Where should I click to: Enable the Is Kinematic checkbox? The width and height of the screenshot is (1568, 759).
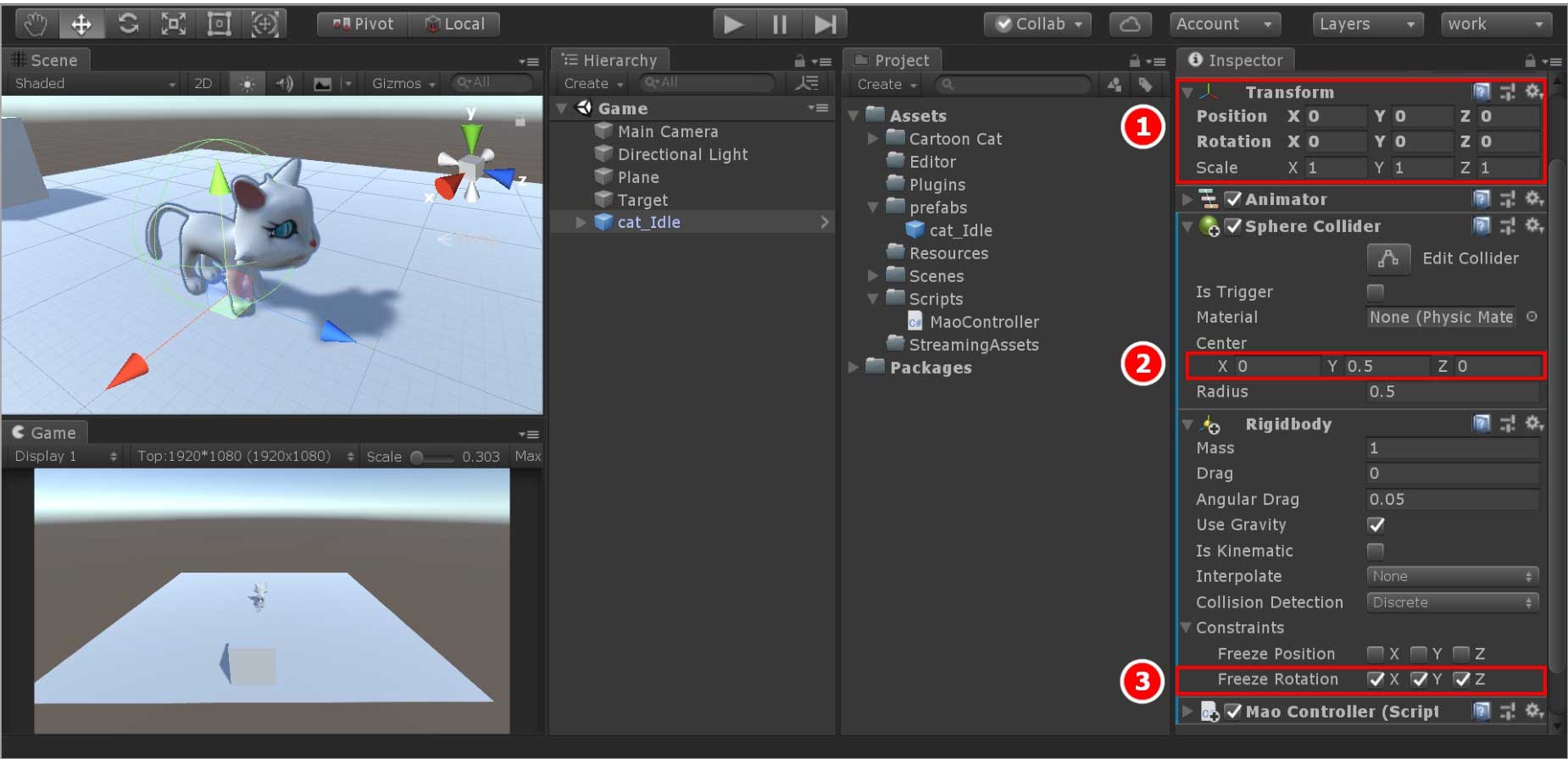1376,551
